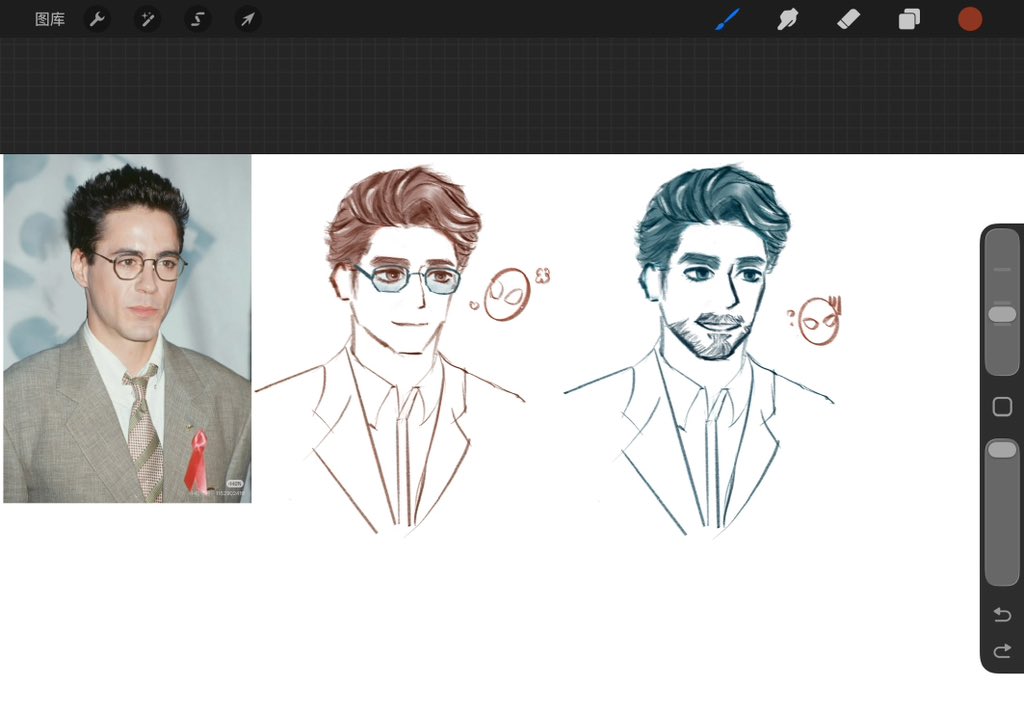
Task: Select the Eraser tool
Action: click(x=848, y=20)
